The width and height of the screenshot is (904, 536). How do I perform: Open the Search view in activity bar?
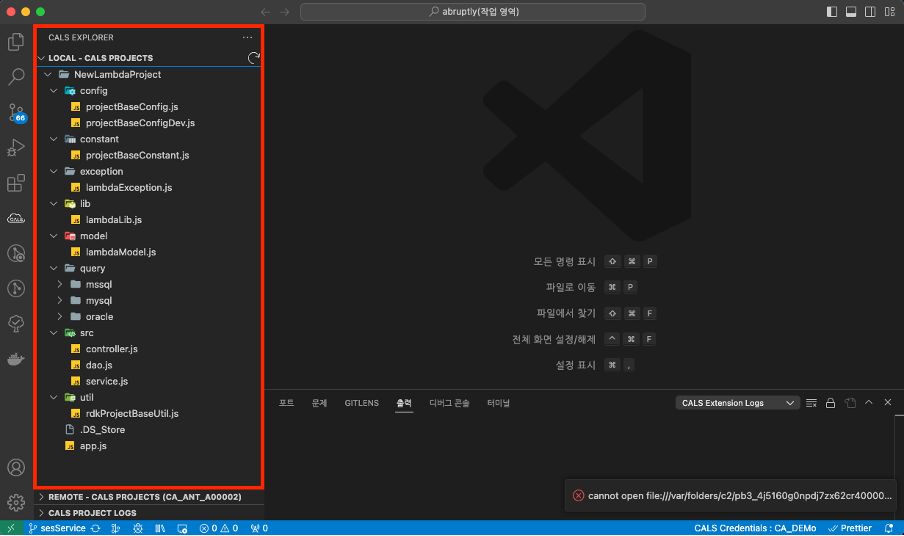pyautogui.click(x=16, y=77)
